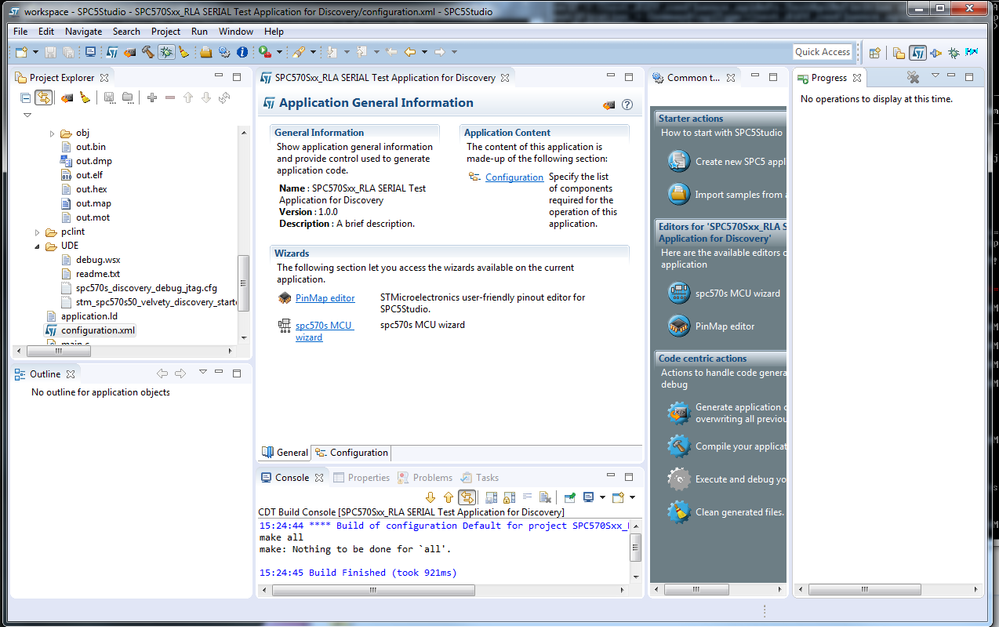Open the File menu
This screenshot has width=999, height=627.
coord(20,31)
